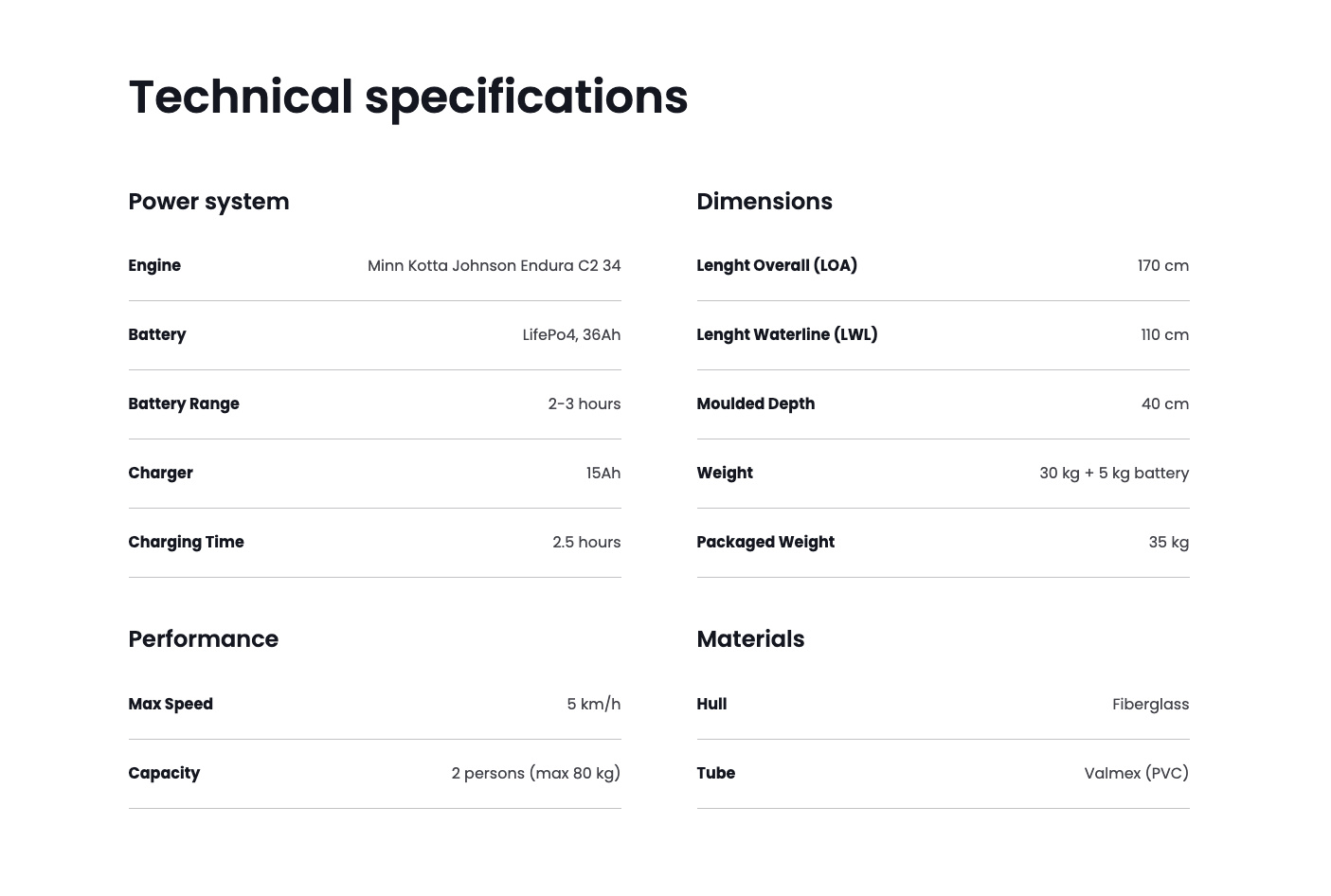Click the Valmex (PVC) tube value
This screenshot has height=896, width=1331.
click(1136, 774)
